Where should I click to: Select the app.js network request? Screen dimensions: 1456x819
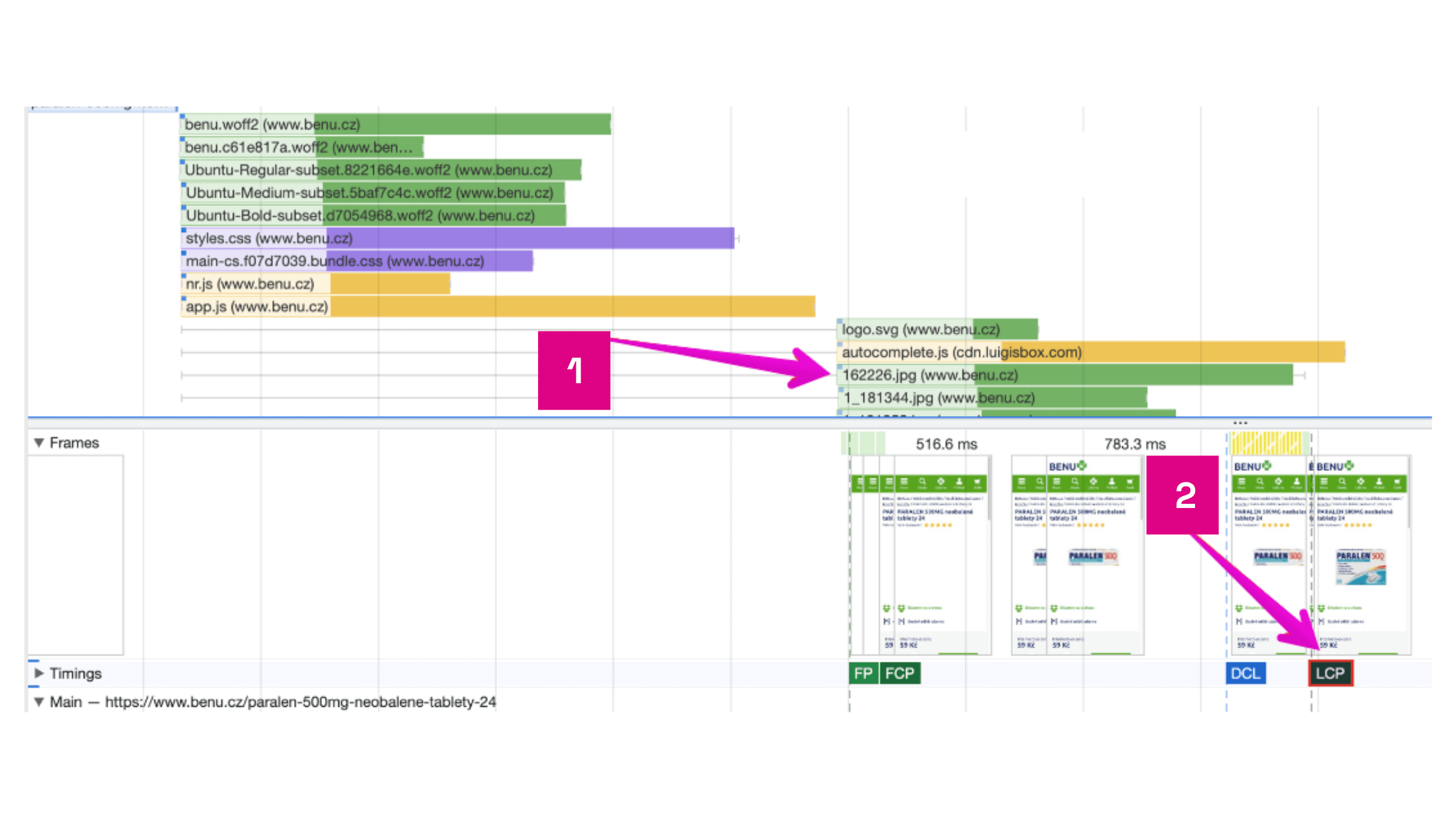tap(497, 307)
